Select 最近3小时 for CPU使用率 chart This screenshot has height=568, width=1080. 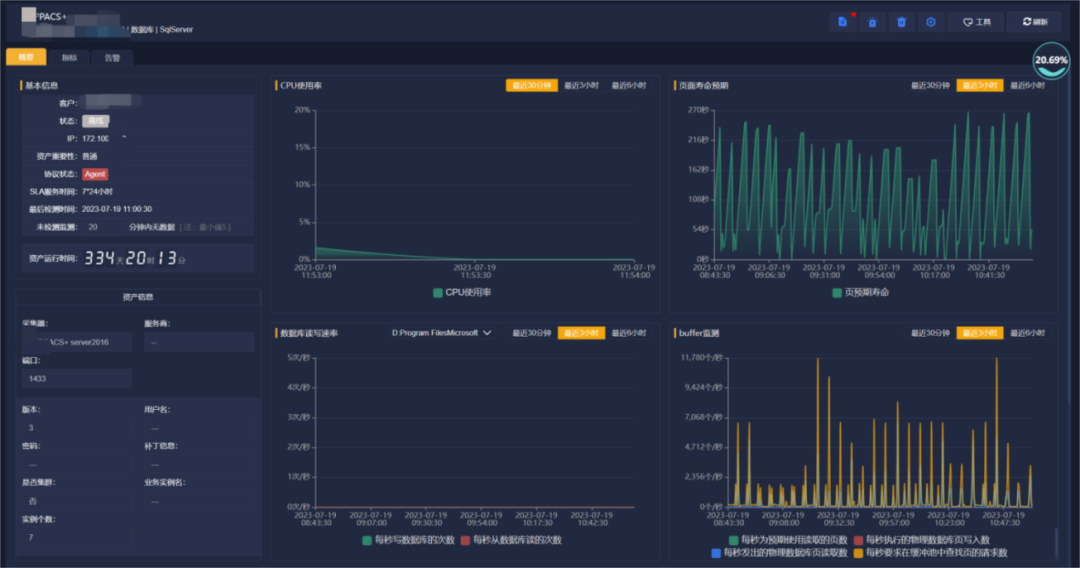pyautogui.click(x=581, y=85)
